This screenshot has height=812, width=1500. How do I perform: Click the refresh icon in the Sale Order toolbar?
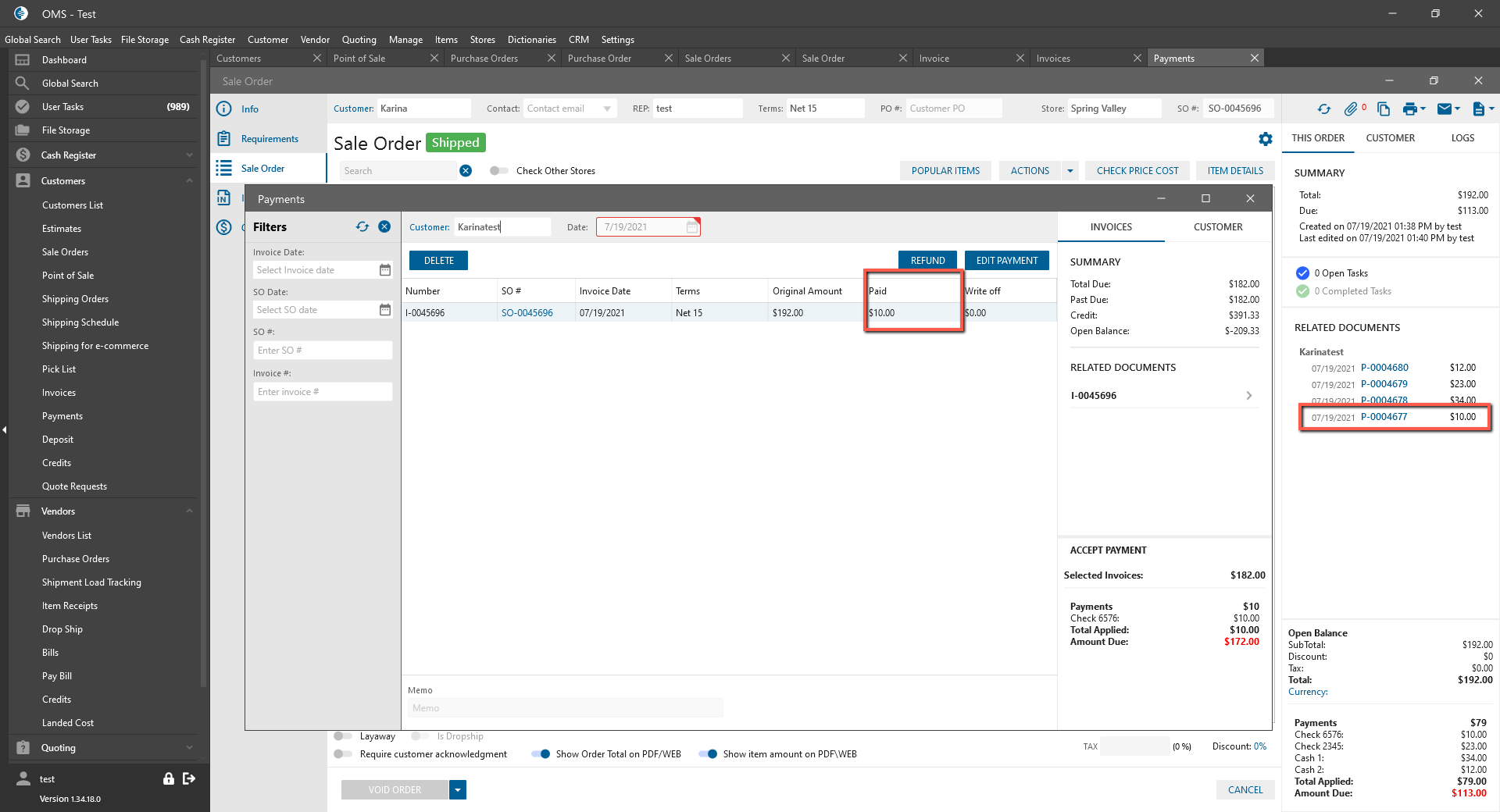point(1323,109)
